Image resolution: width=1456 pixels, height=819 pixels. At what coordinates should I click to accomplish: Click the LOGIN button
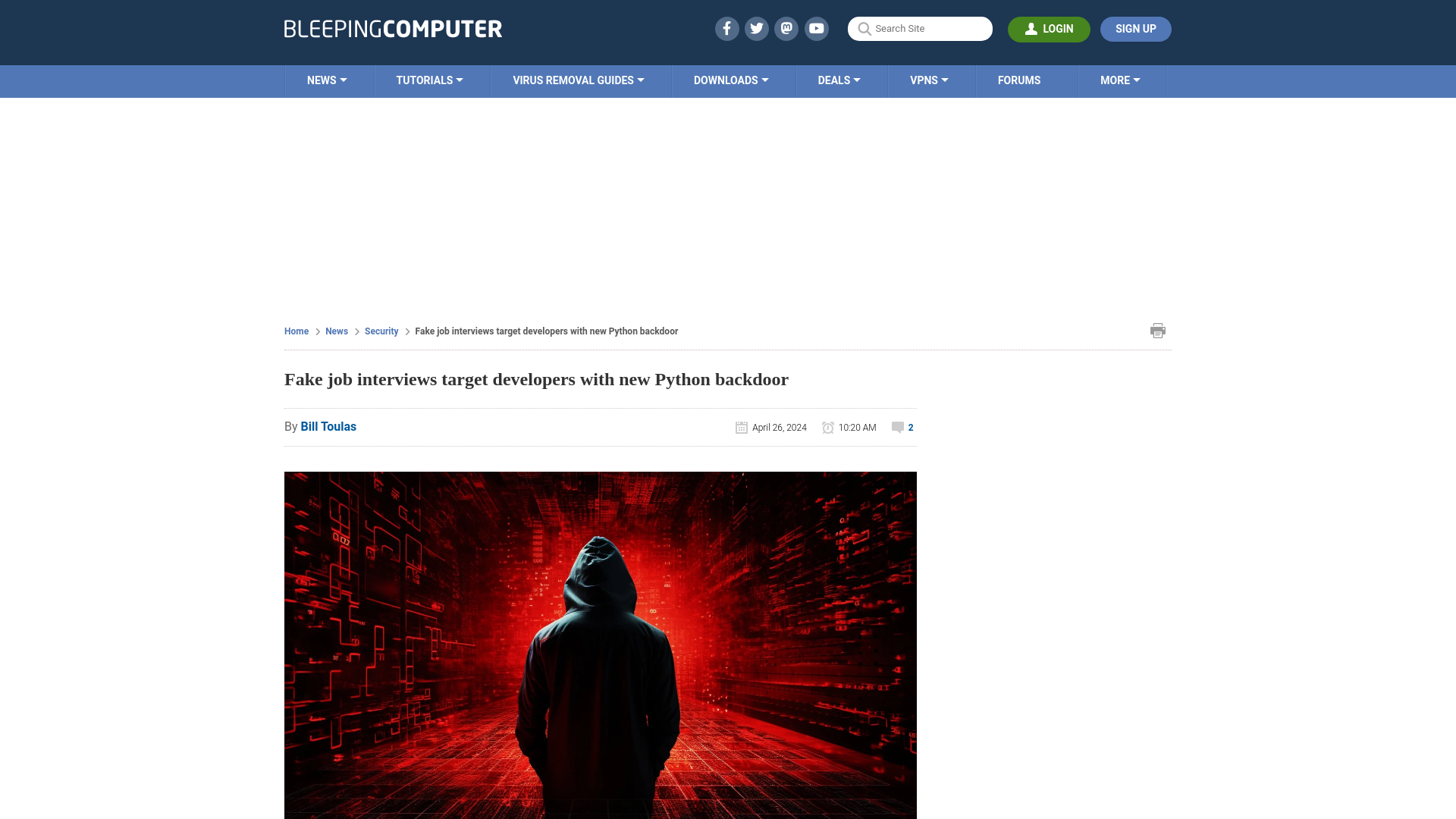click(x=1049, y=29)
